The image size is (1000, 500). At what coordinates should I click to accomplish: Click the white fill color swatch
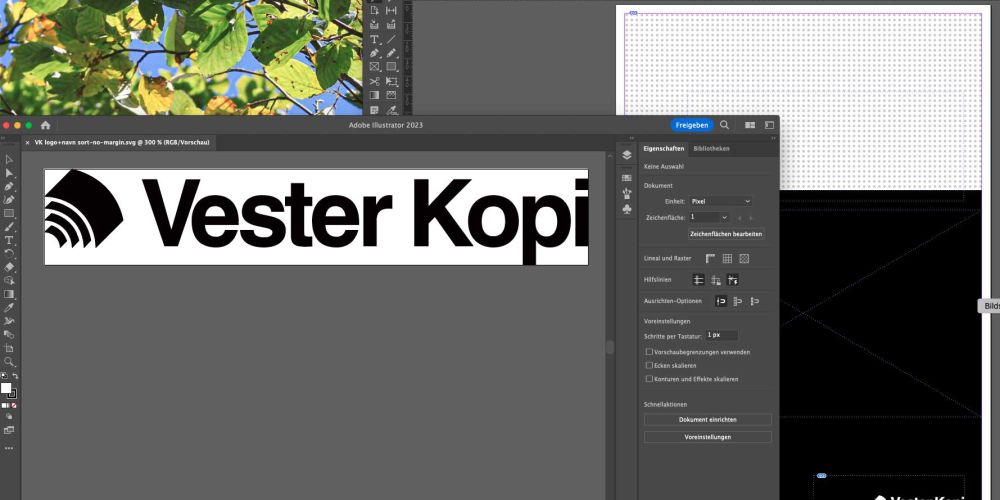[6, 388]
